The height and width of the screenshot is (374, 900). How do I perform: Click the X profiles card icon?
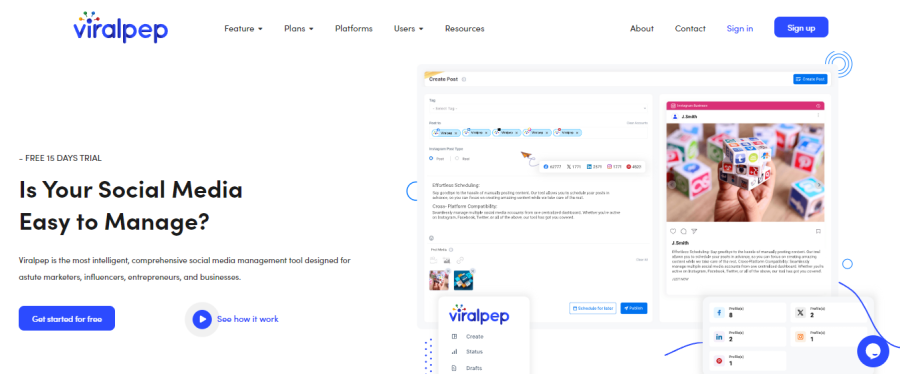(x=800, y=313)
